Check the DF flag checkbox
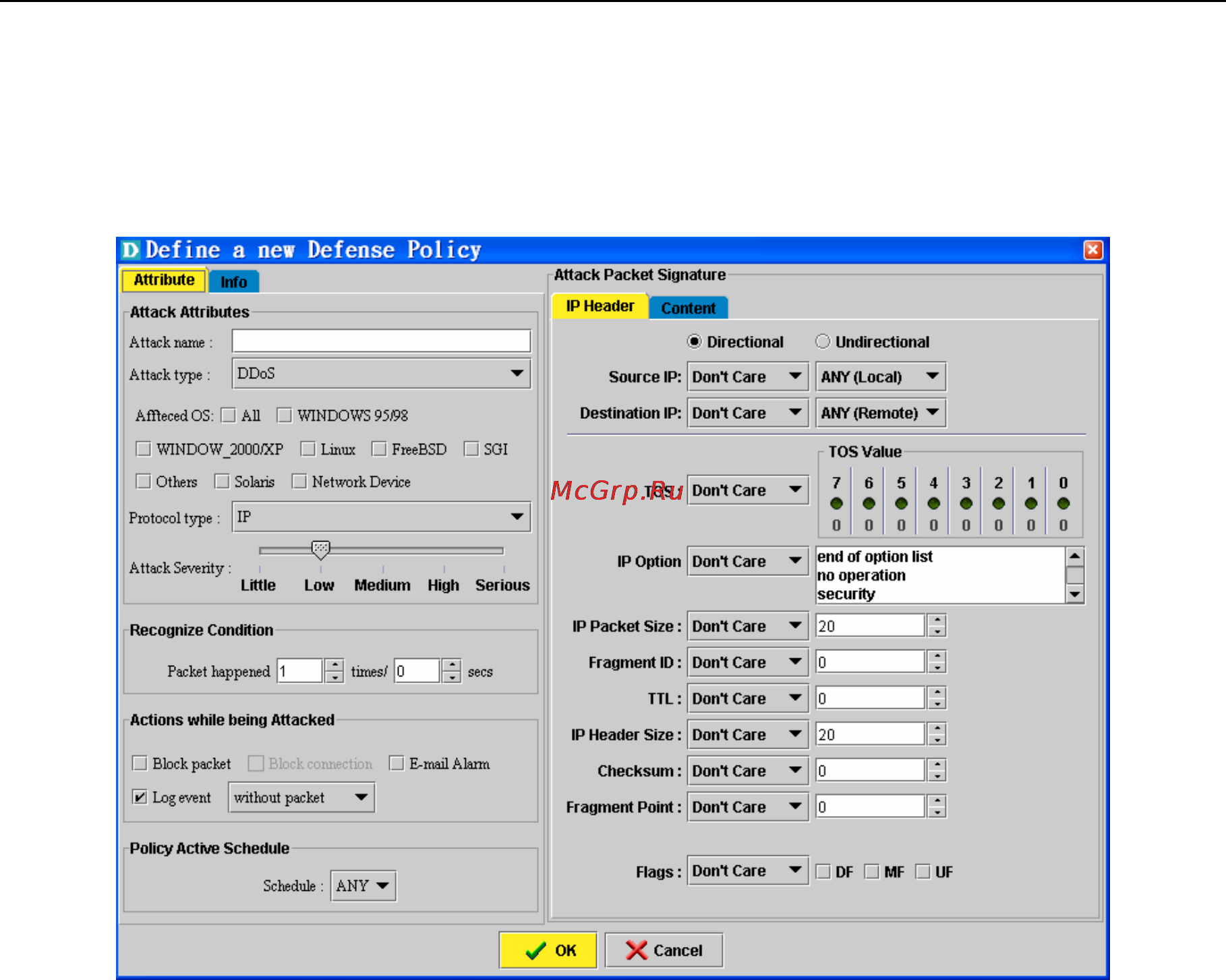 [823, 871]
